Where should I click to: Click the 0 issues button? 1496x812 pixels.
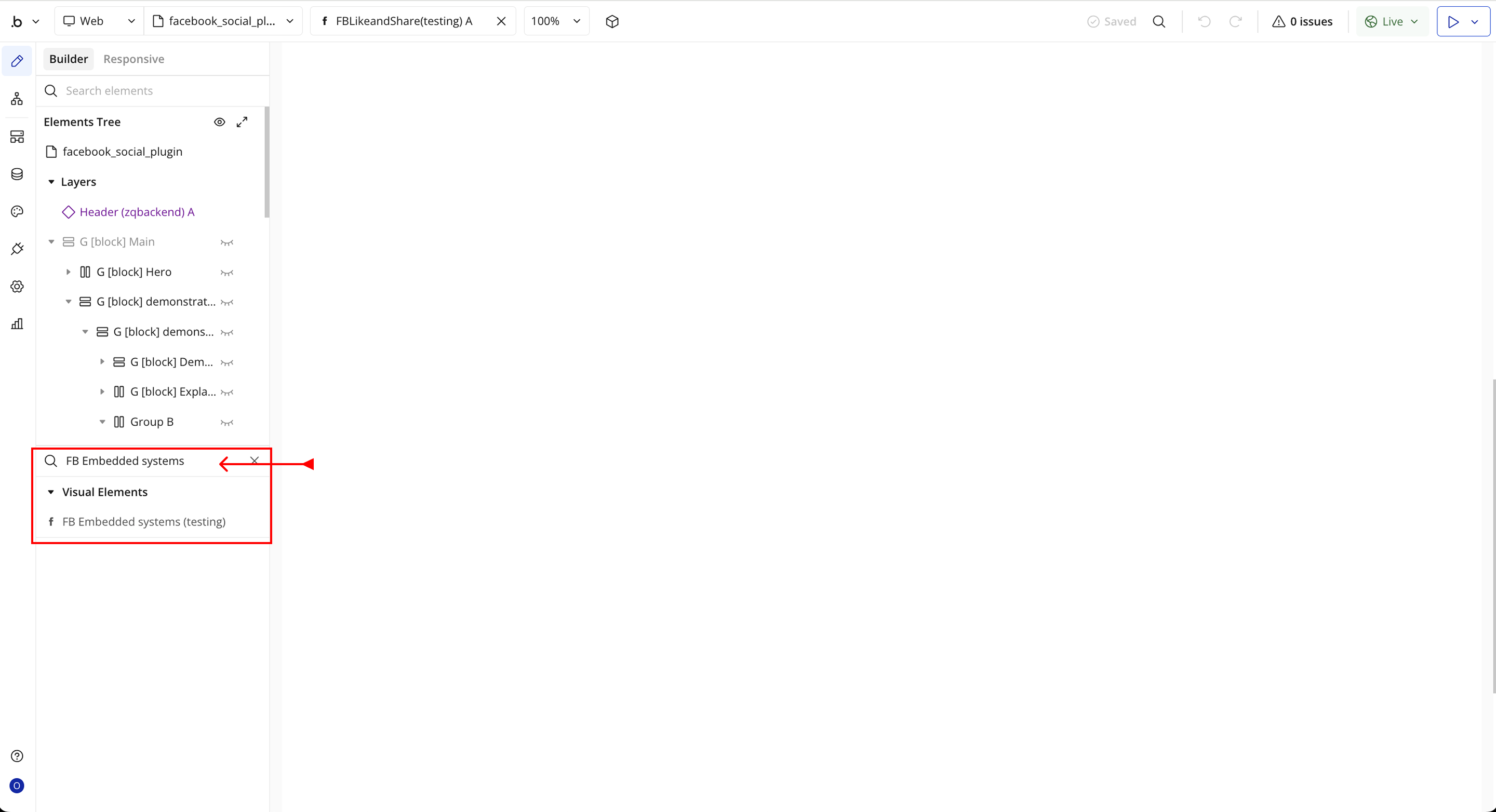[1303, 21]
